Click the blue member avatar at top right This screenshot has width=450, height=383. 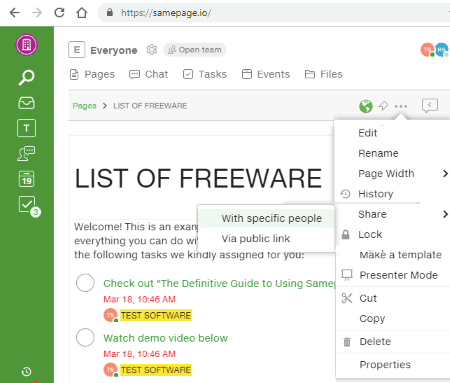pos(442,50)
